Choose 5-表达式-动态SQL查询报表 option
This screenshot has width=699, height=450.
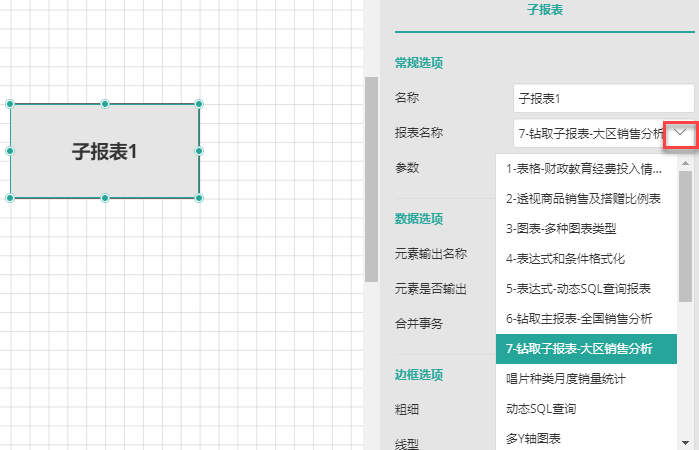(x=579, y=289)
